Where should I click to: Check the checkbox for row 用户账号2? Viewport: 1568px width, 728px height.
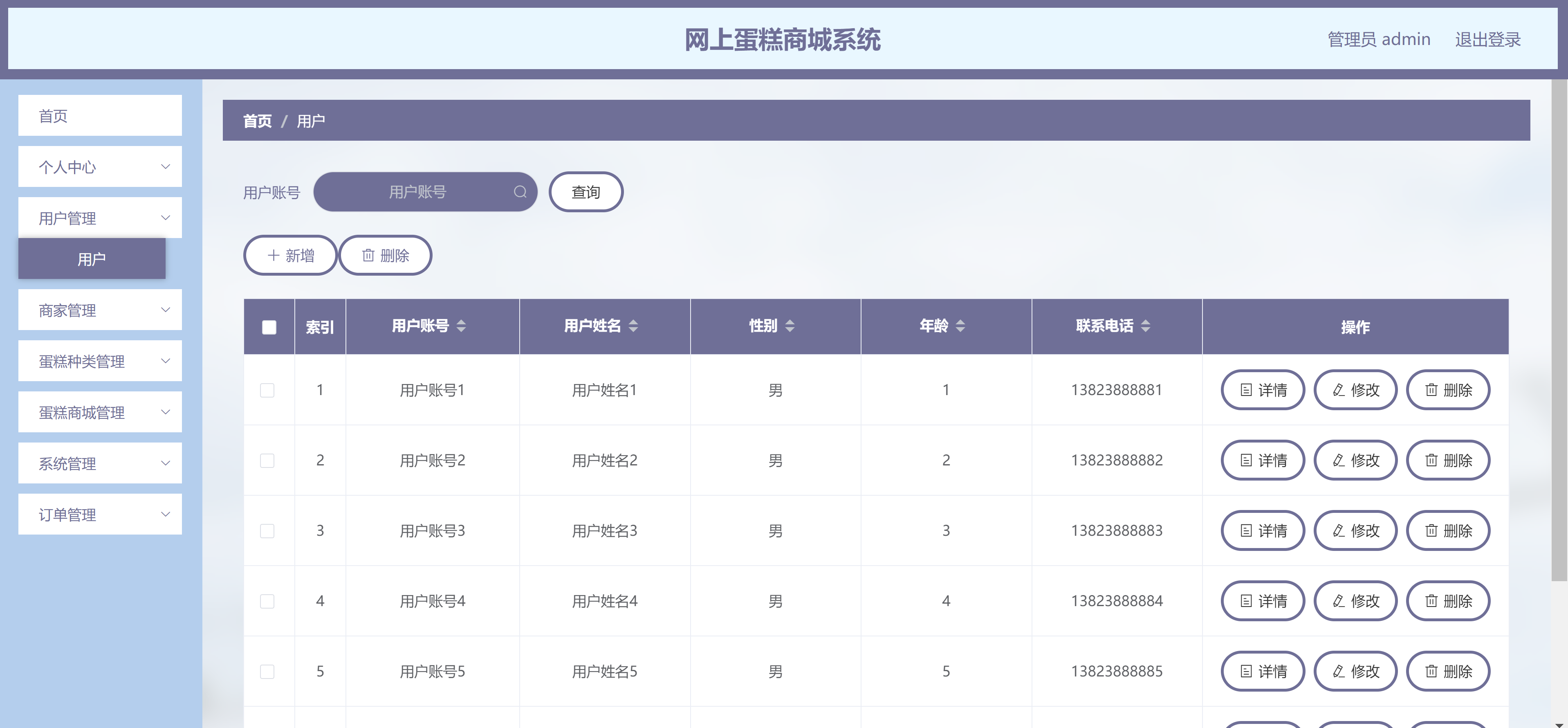[267, 461]
